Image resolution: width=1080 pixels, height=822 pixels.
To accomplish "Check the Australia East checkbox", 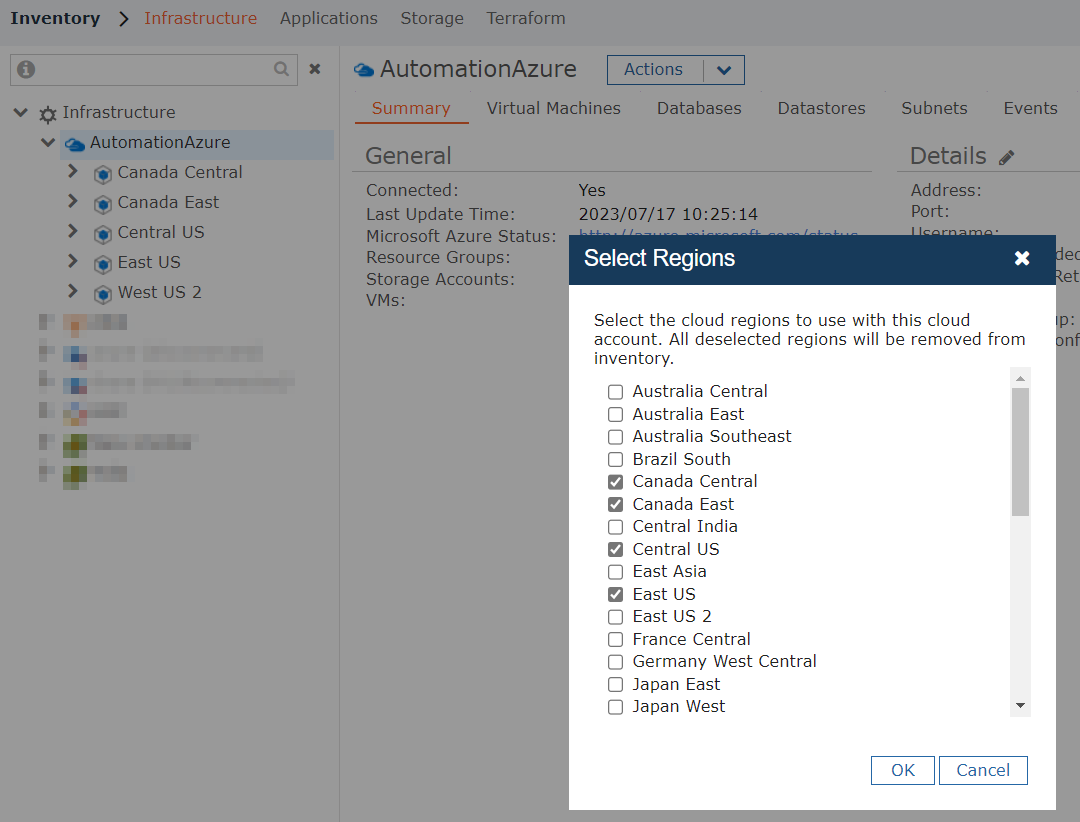I will point(615,414).
